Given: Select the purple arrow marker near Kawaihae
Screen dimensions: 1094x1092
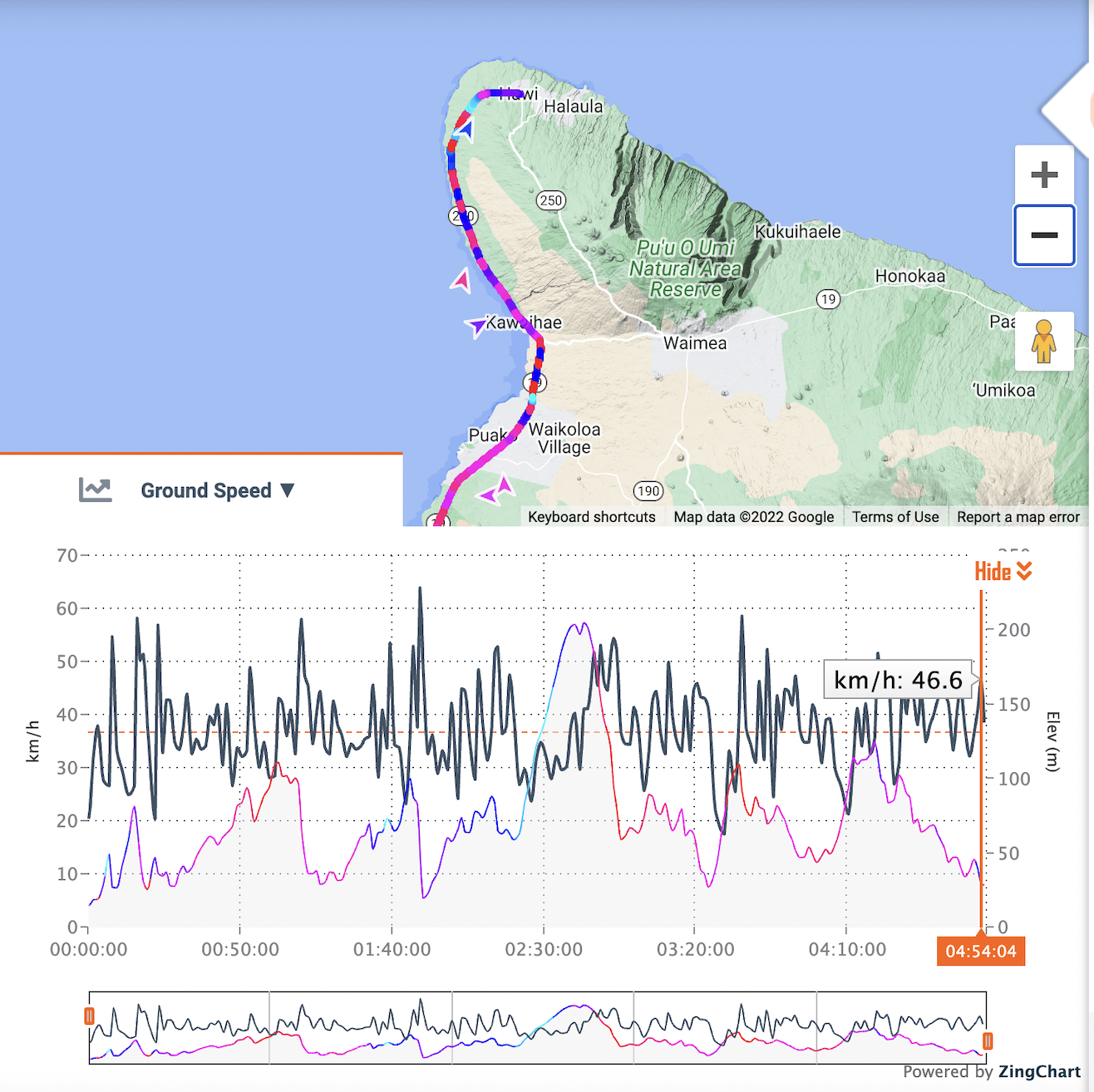Looking at the screenshot, I should pos(476,326).
